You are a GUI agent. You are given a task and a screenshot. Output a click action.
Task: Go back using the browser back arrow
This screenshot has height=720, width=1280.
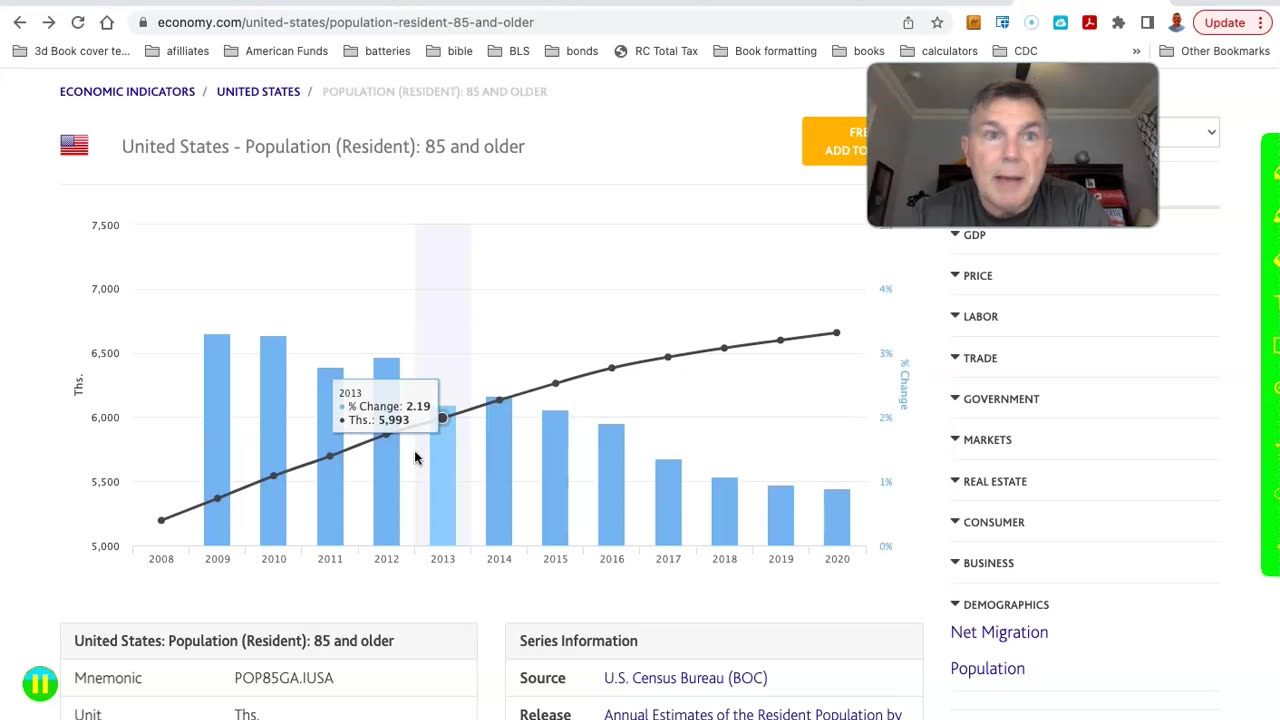coord(20,22)
